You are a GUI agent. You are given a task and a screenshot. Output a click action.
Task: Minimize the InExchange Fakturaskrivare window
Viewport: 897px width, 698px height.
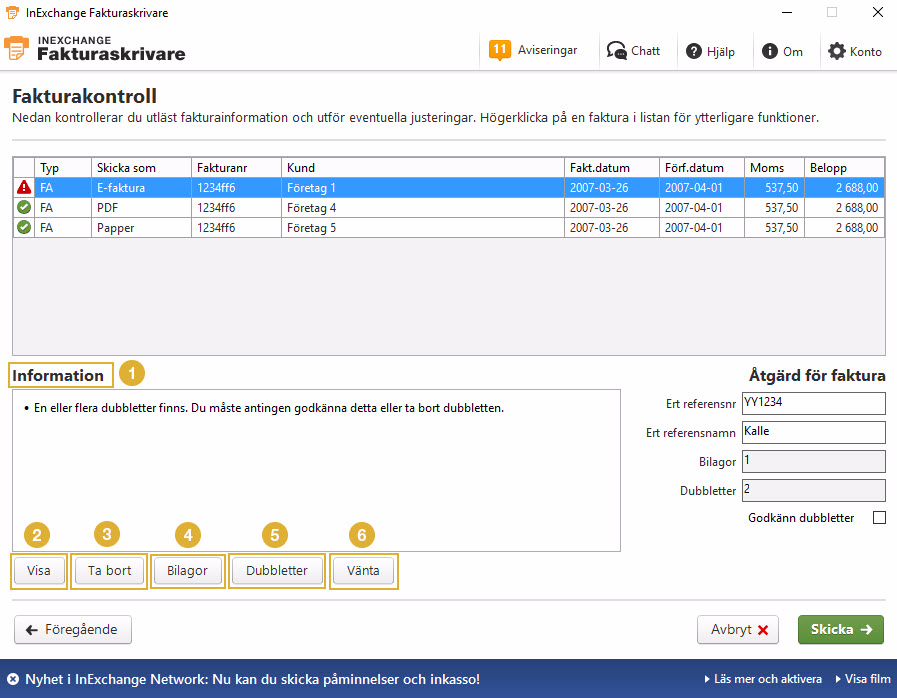tap(787, 13)
